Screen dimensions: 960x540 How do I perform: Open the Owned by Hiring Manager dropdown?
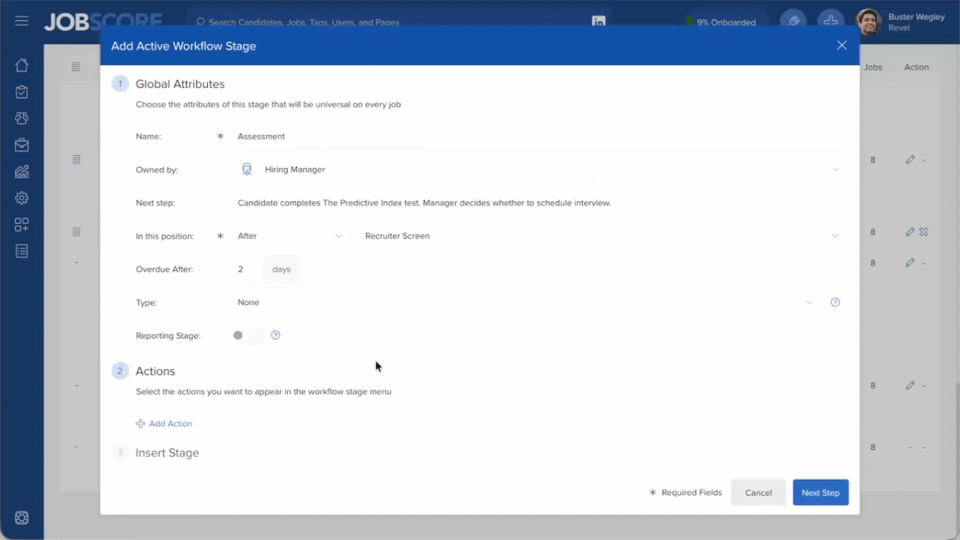540,170
